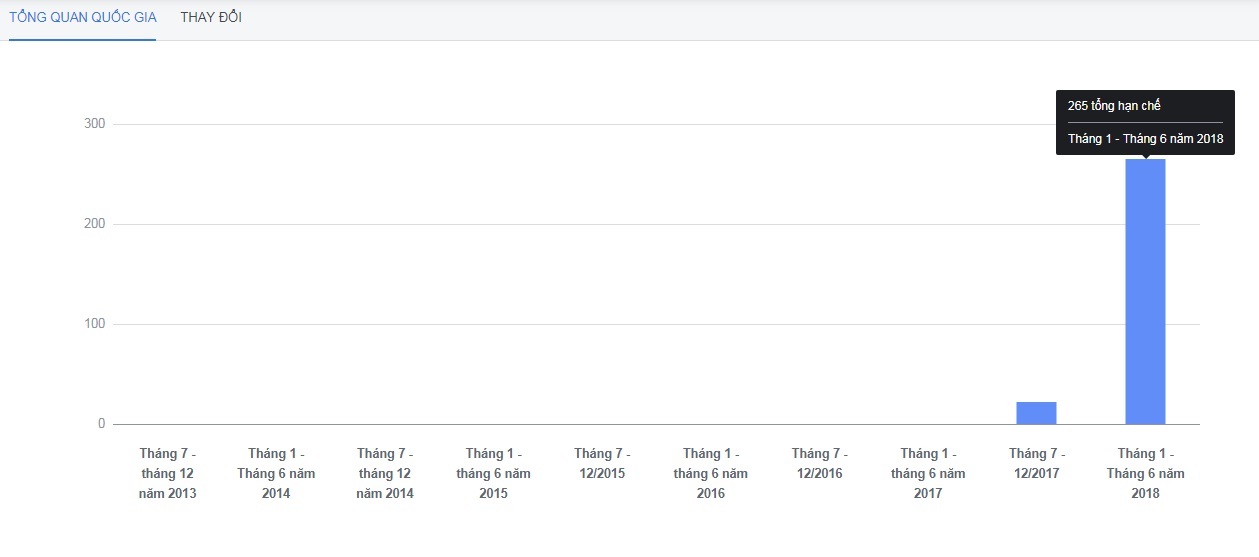Click the 100 value on y-axis
Image resolution: width=1259 pixels, height=557 pixels.
[x=94, y=324]
